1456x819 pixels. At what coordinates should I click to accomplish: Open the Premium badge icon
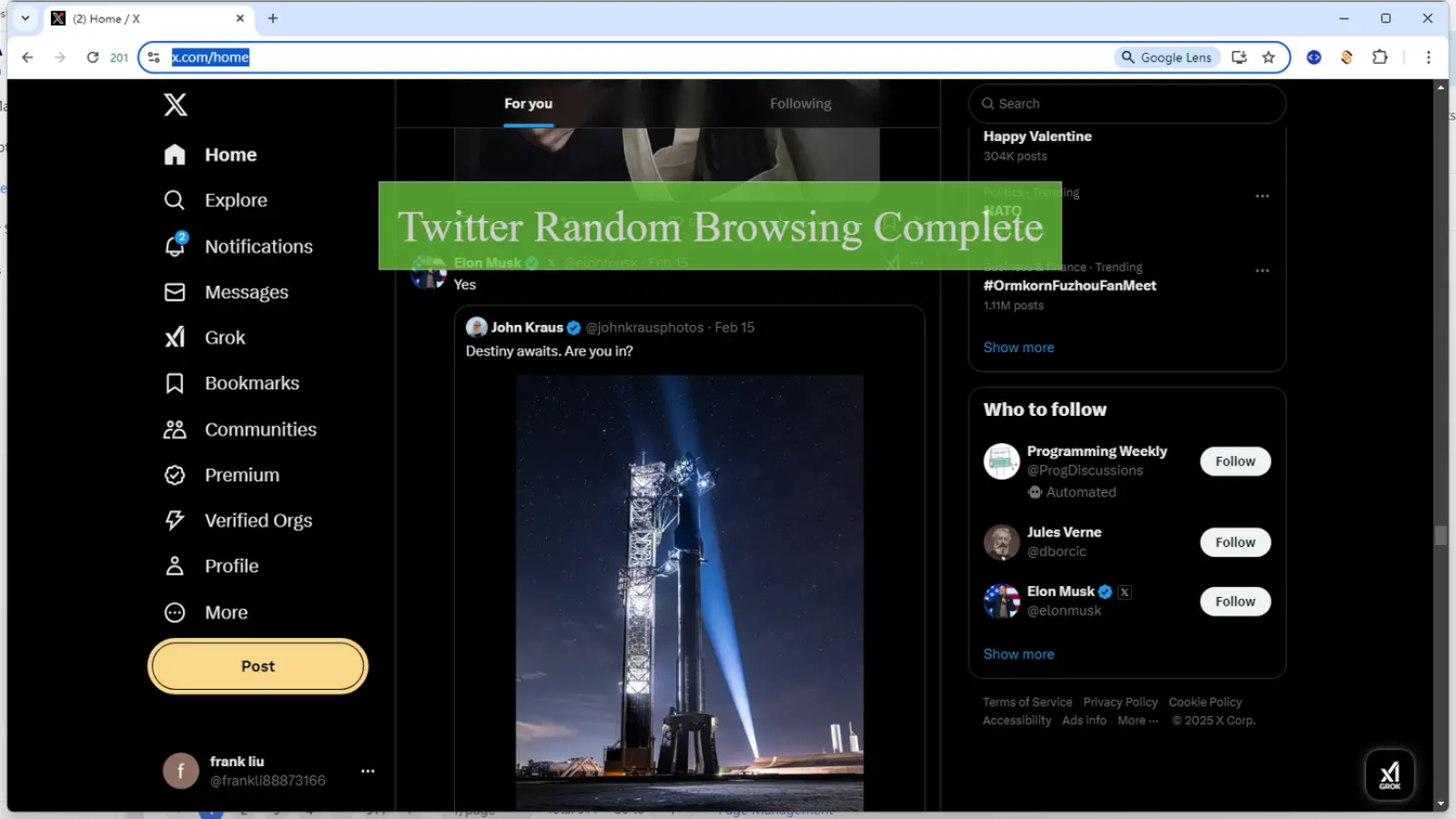point(175,475)
